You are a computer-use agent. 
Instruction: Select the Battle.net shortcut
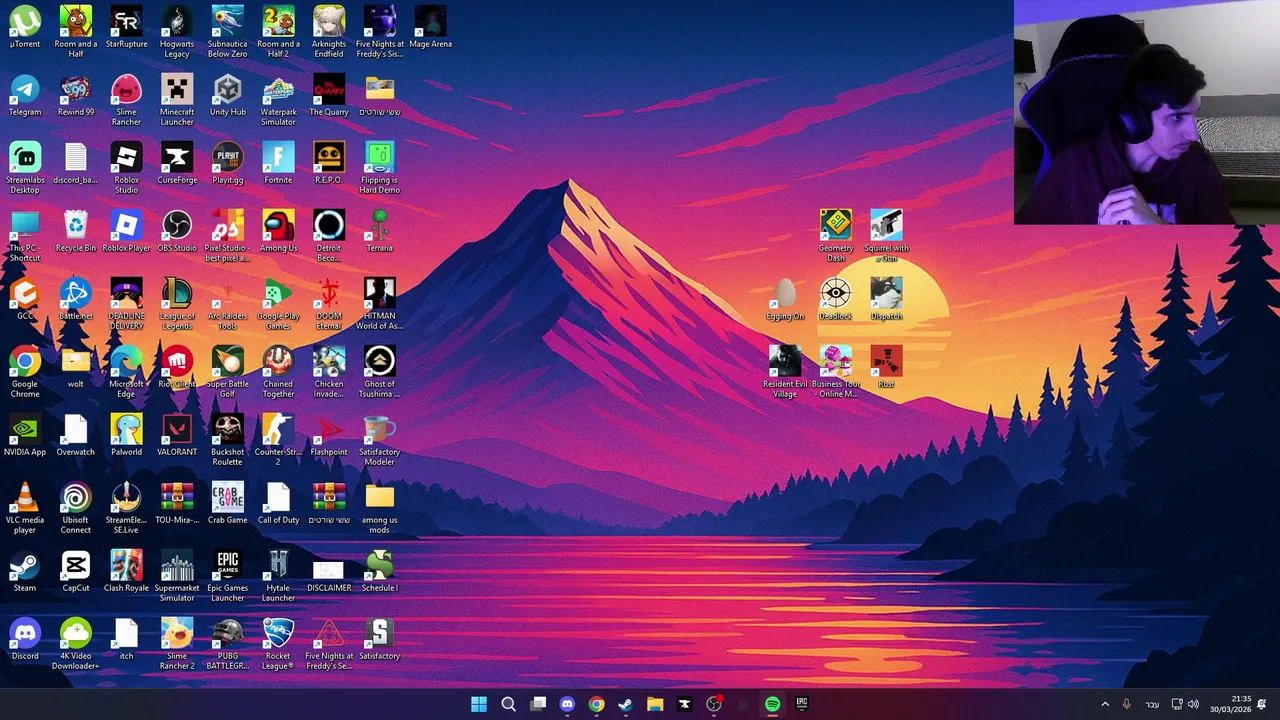[x=76, y=300]
